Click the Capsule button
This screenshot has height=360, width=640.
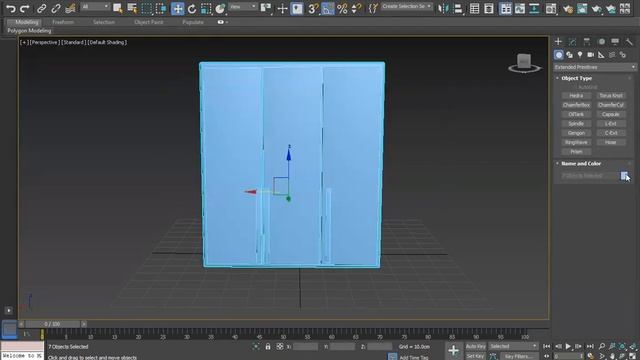(x=611, y=114)
